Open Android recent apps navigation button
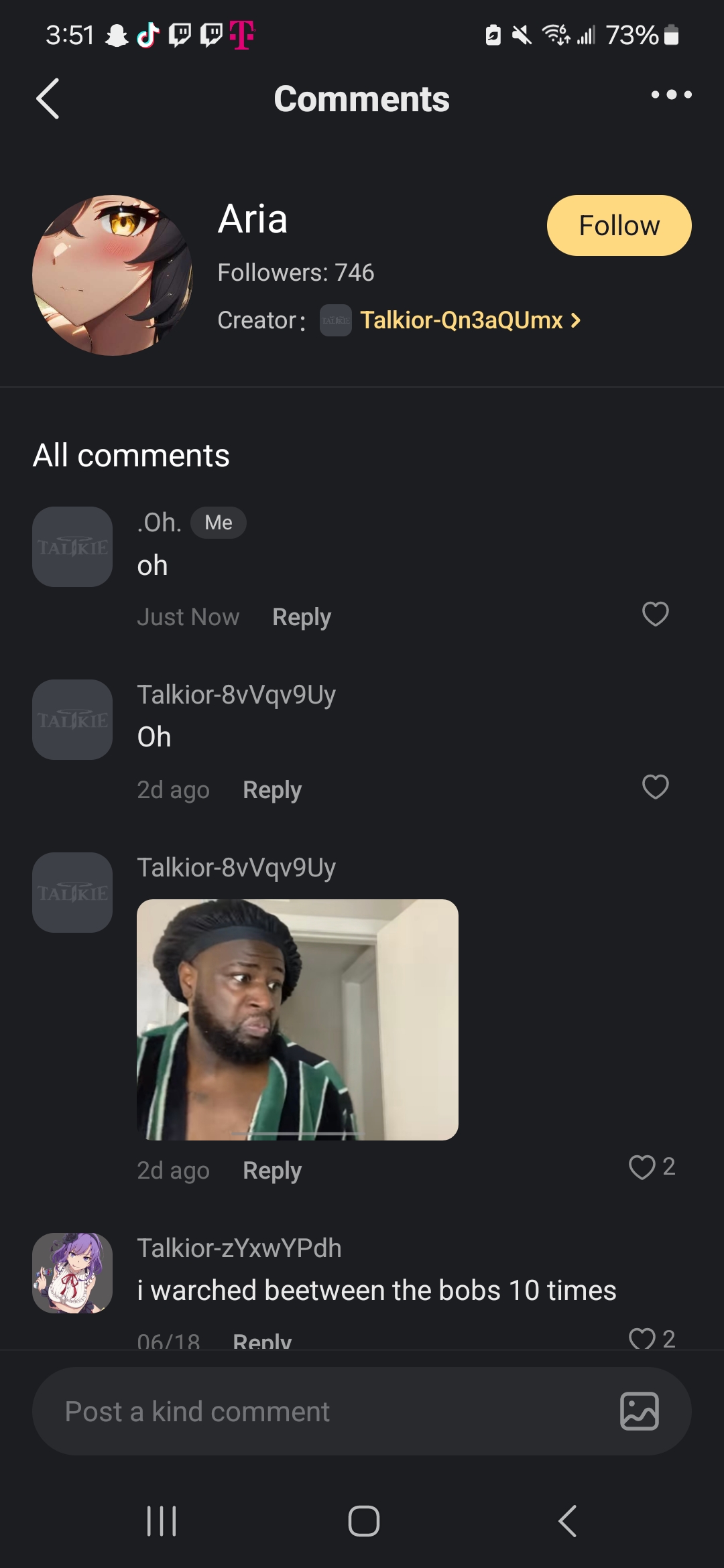Image resolution: width=724 pixels, height=1568 pixels. pyautogui.click(x=162, y=1520)
